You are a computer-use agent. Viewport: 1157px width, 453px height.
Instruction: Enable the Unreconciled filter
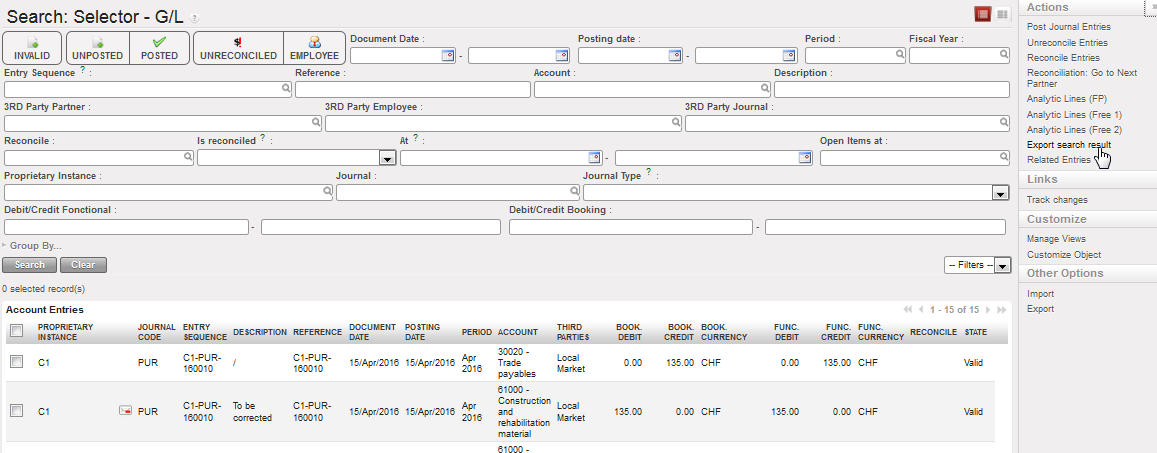coord(238,48)
